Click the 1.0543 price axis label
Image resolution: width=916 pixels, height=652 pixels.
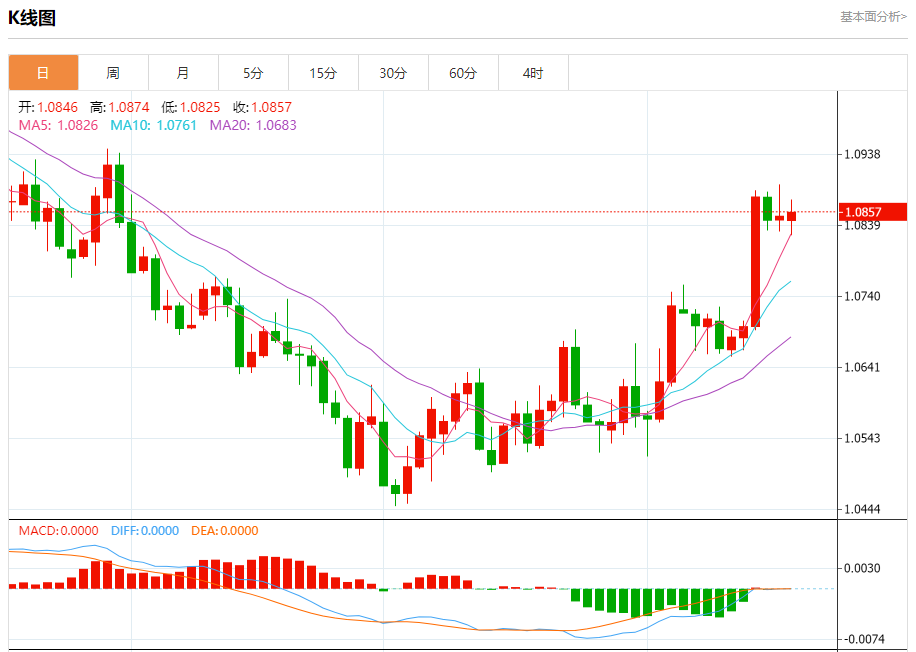point(862,438)
